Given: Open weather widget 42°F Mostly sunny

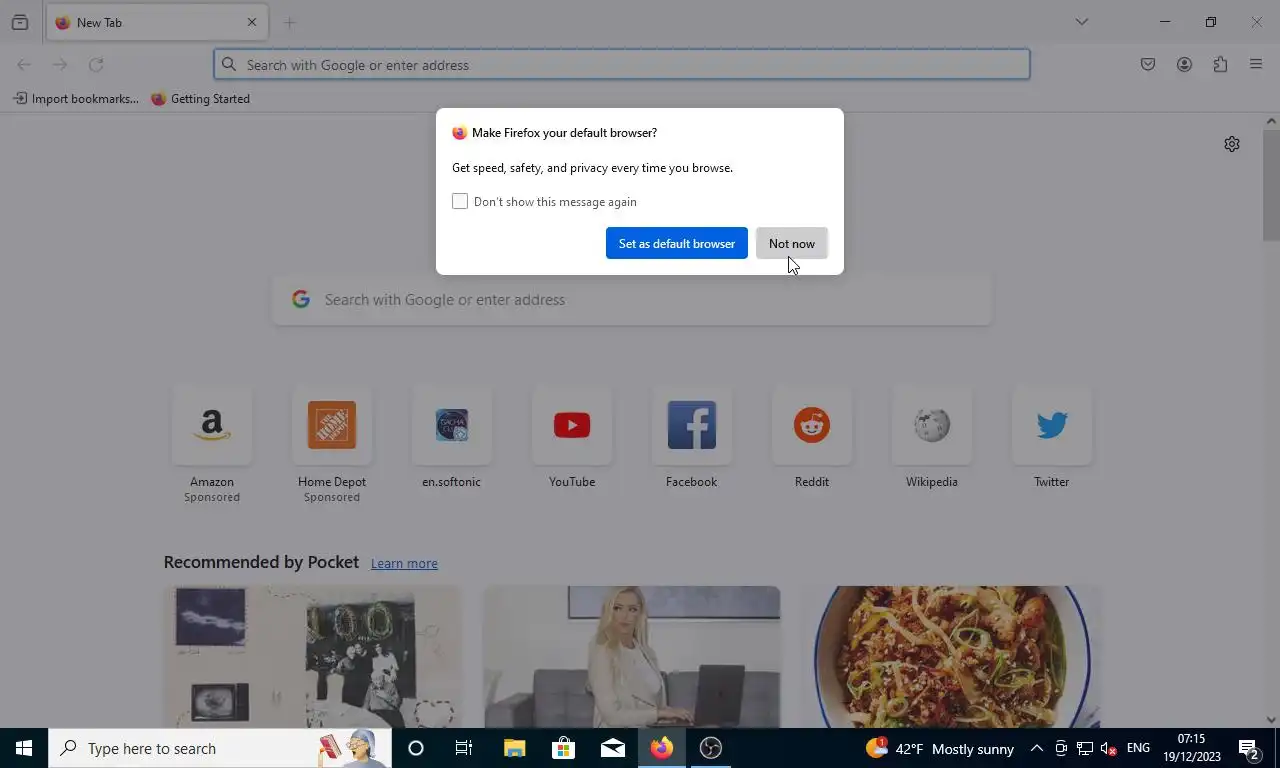Looking at the screenshot, I should click(940, 748).
